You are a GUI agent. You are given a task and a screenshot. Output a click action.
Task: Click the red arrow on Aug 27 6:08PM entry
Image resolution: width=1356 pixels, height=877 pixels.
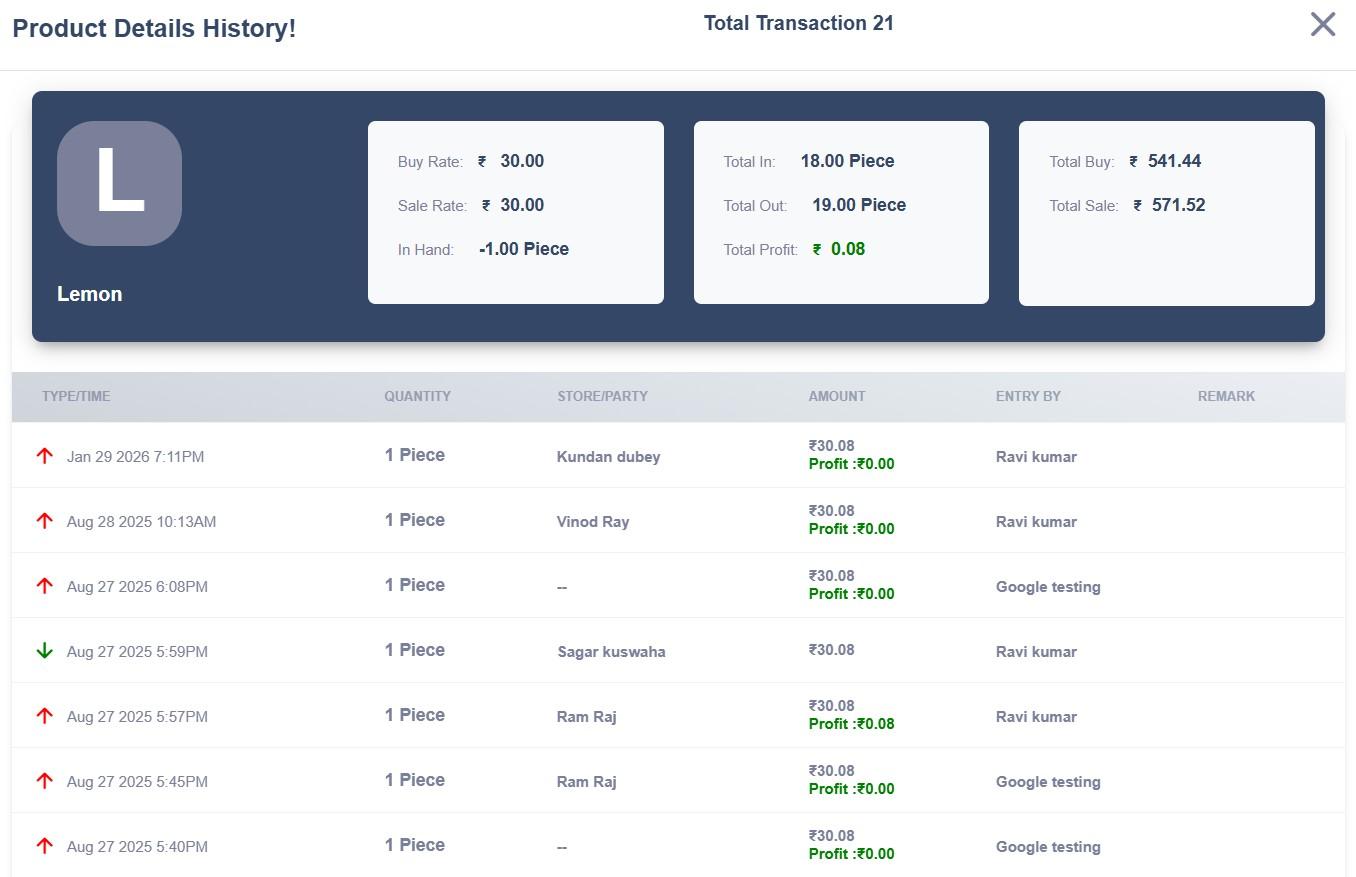point(44,586)
